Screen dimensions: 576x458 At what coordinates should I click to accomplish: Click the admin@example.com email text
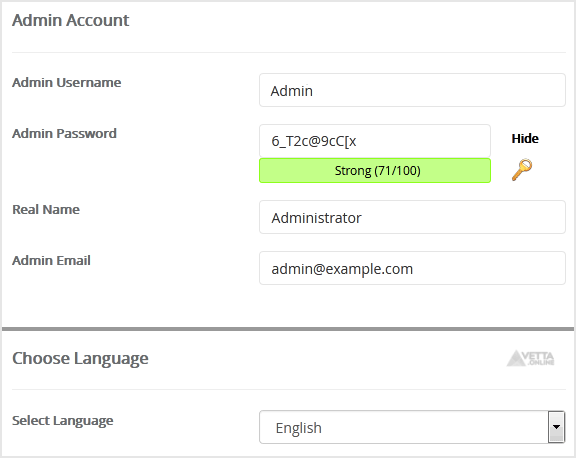pos(342,269)
